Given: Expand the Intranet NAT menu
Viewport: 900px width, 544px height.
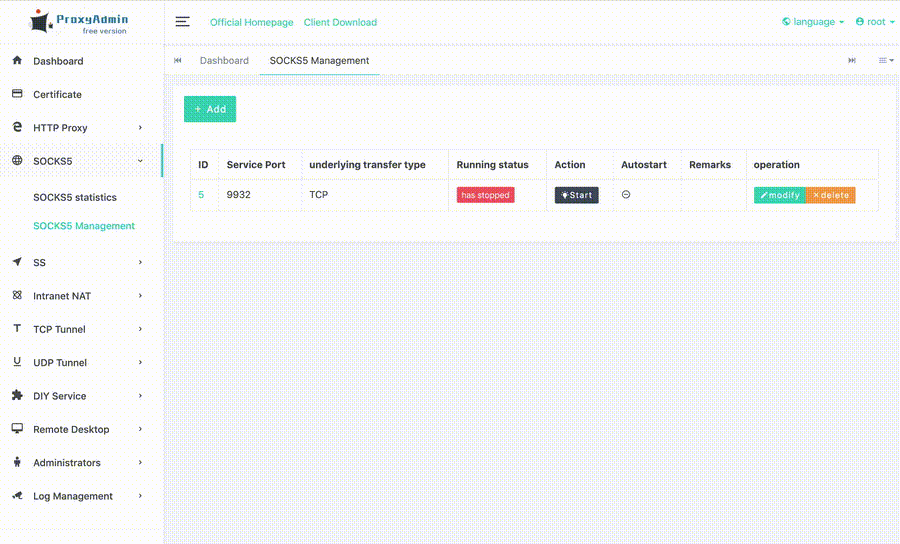Looking at the screenshot, I should 140,296.
